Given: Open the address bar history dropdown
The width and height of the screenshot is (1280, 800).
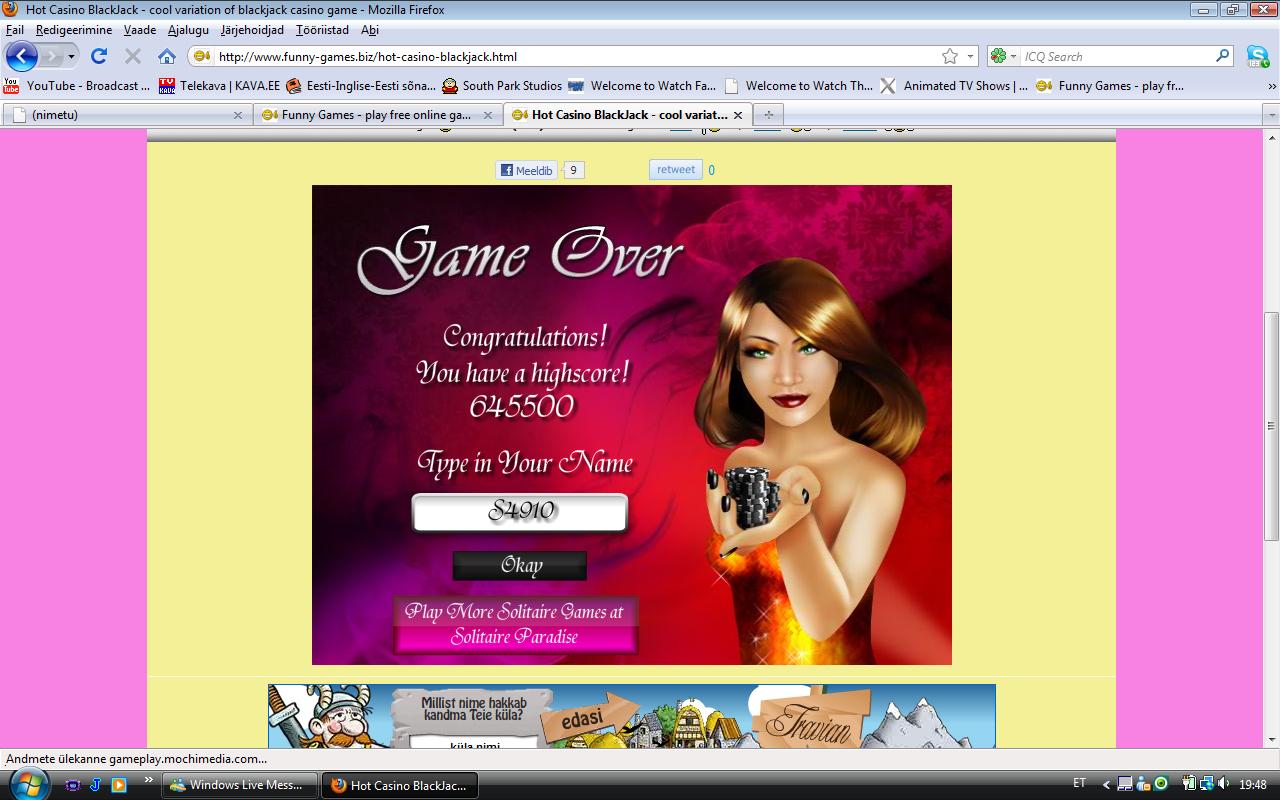Looking at the screenshot, I should (969, 57).
